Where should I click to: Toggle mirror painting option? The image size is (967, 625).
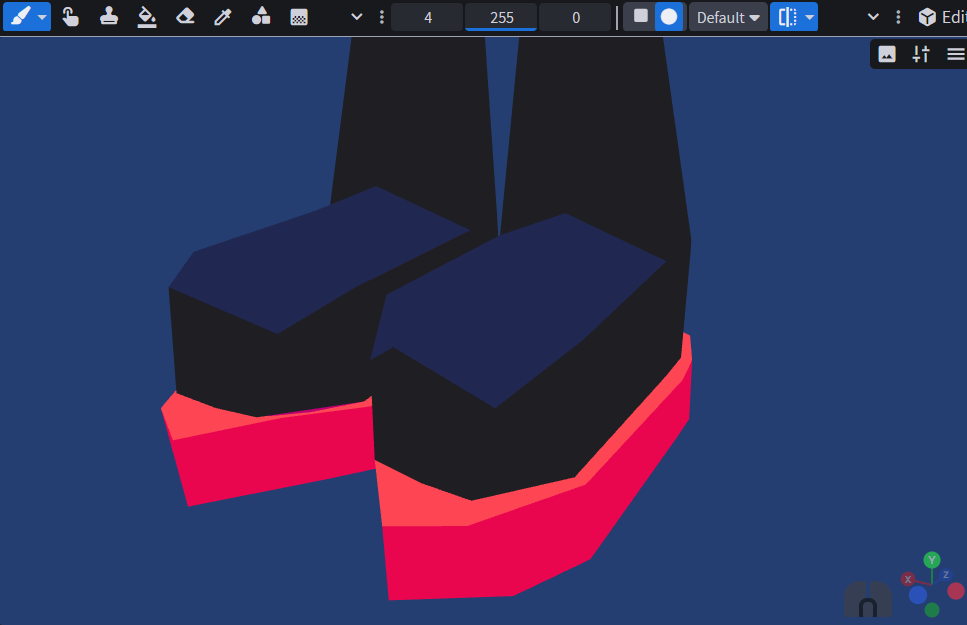coord(788,17)
